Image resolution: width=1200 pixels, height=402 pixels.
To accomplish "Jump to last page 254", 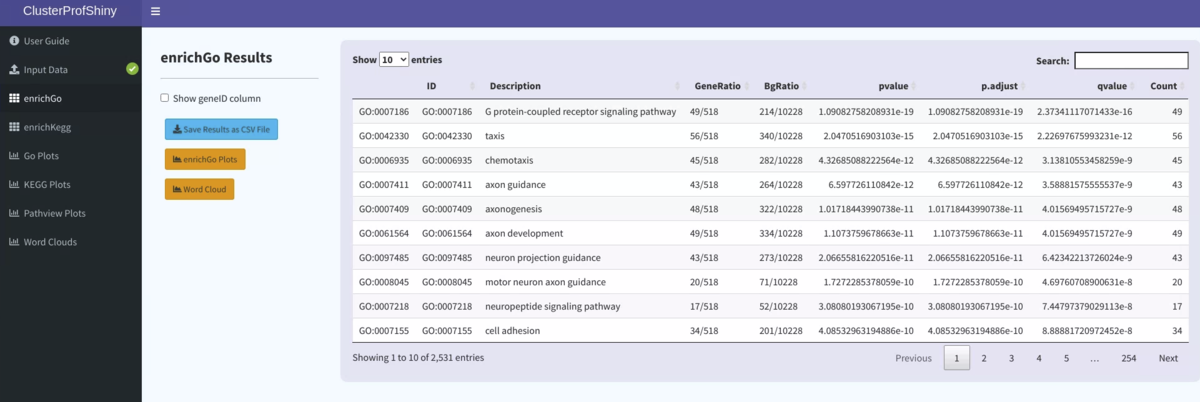I will coord(1128,358).
